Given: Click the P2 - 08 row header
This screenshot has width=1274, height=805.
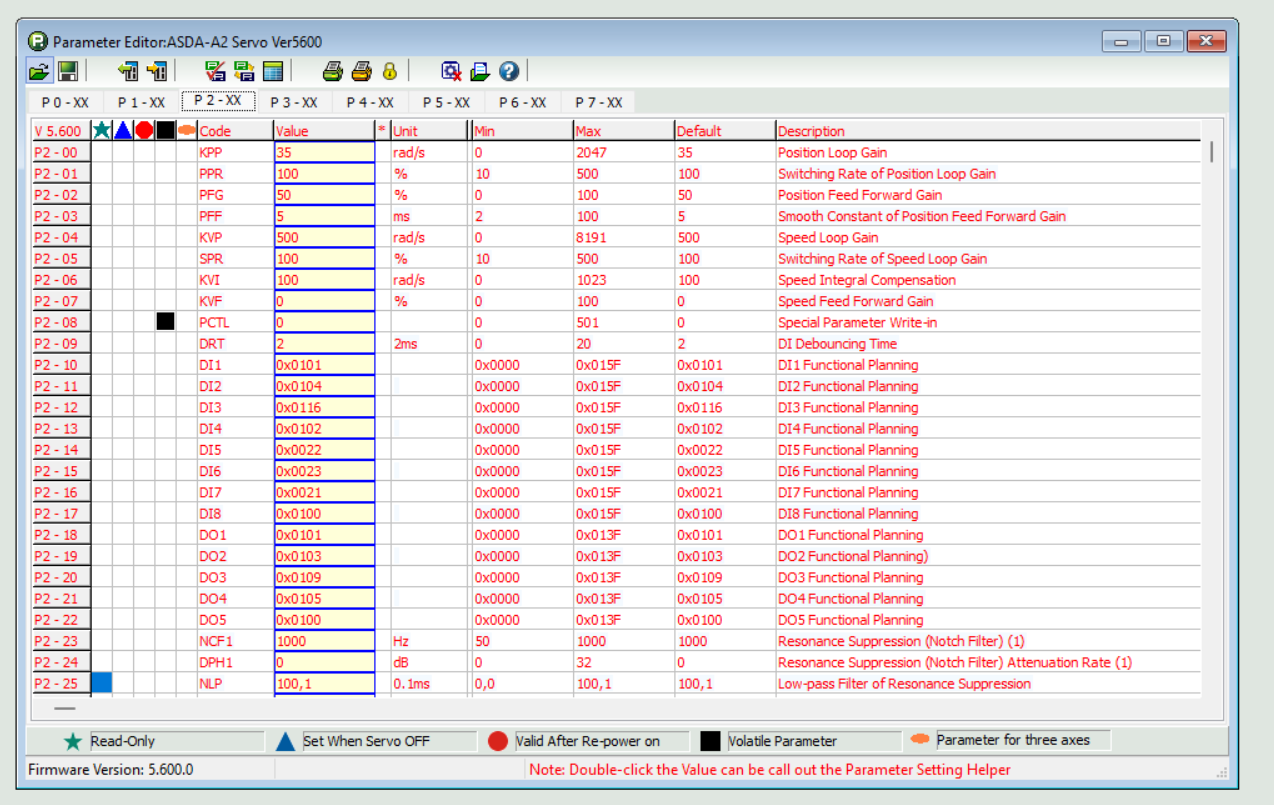Looking at the screenshot, I should click(x=60, y=323).
